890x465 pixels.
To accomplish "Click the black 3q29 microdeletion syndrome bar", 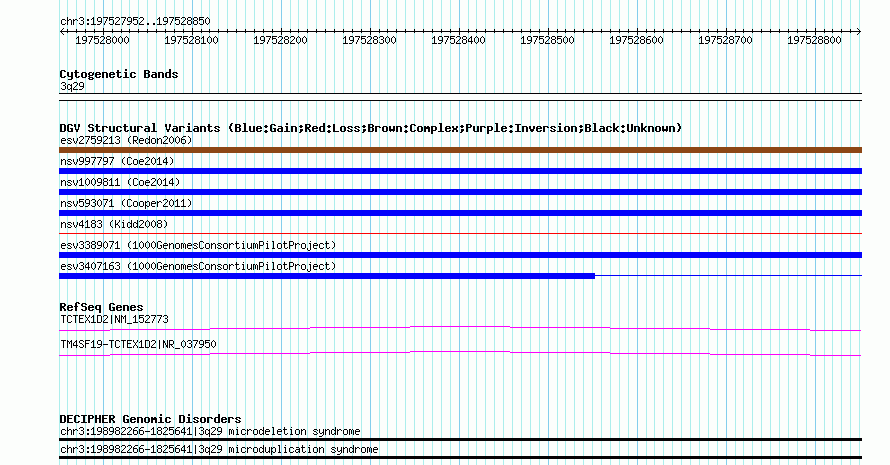I will (460, 439).
